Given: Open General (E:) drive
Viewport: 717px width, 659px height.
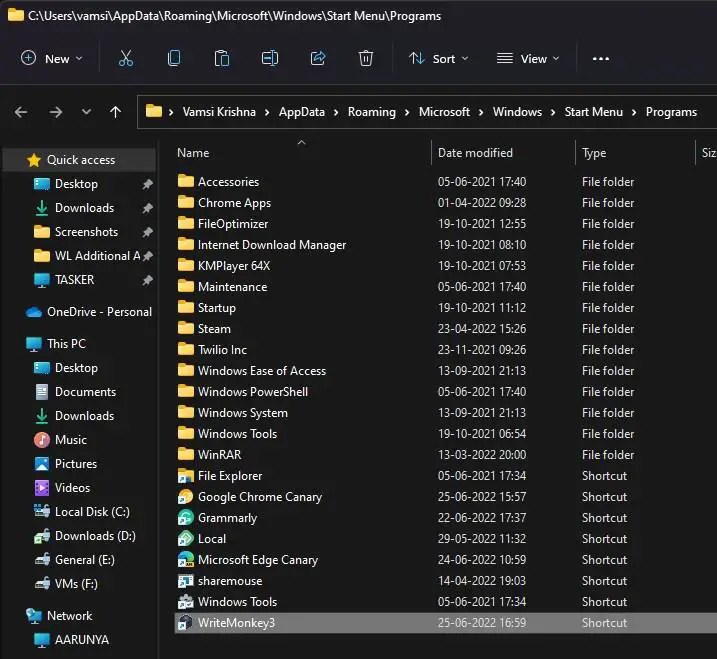Looking at the screenshot, I should click(84, 560).
